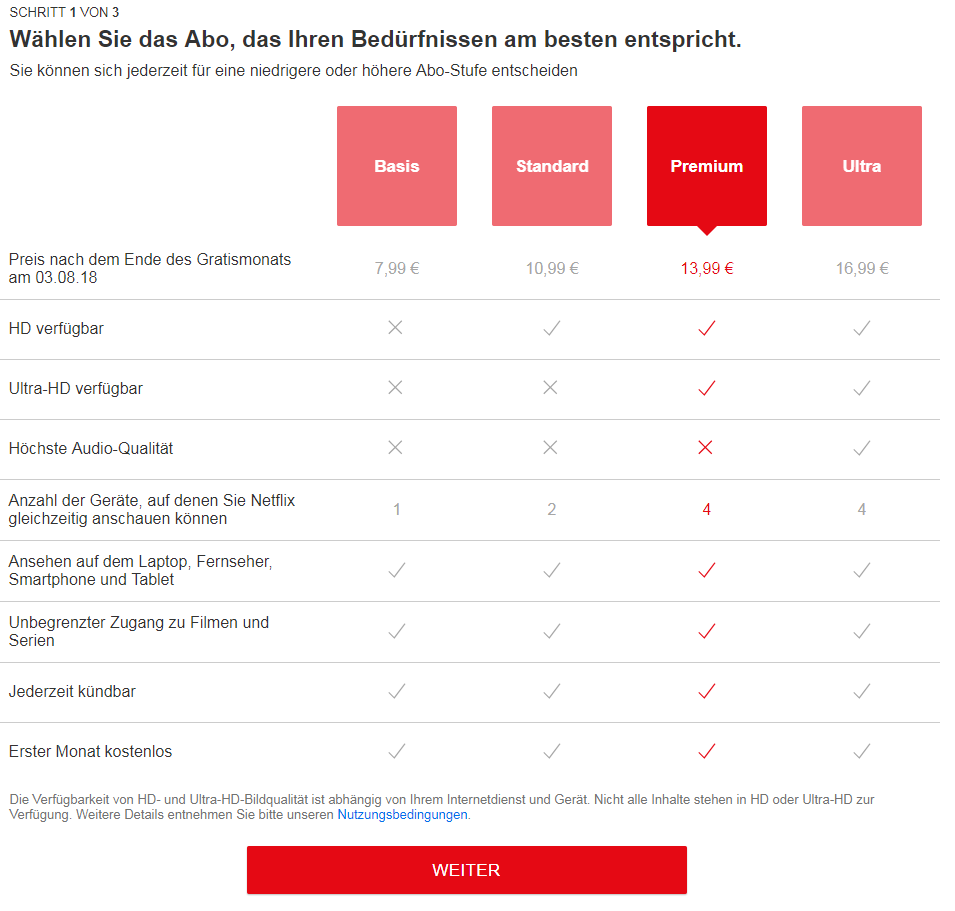Click Standard checkmark in HD verfügbar row
Image resolution: width=955 pixels, height=911 pixels.
coord(552,328)
